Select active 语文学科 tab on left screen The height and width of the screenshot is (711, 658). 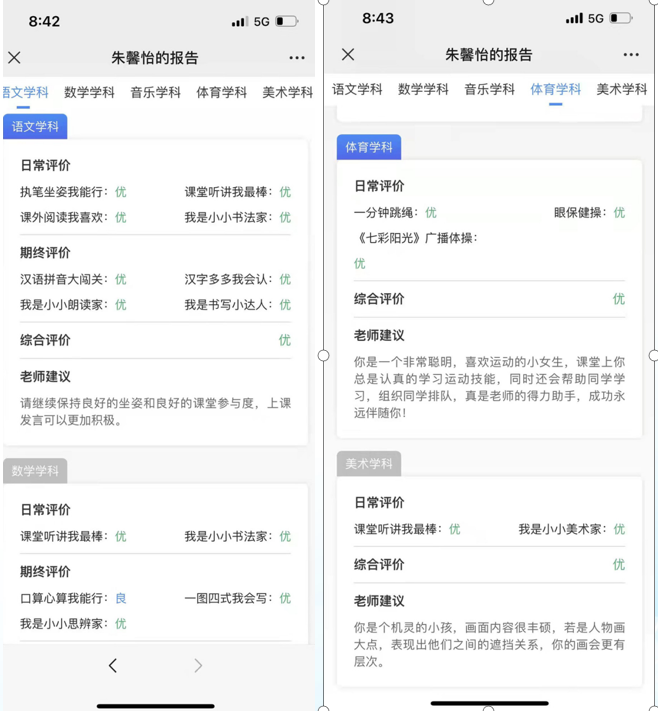tap(25, 93)
